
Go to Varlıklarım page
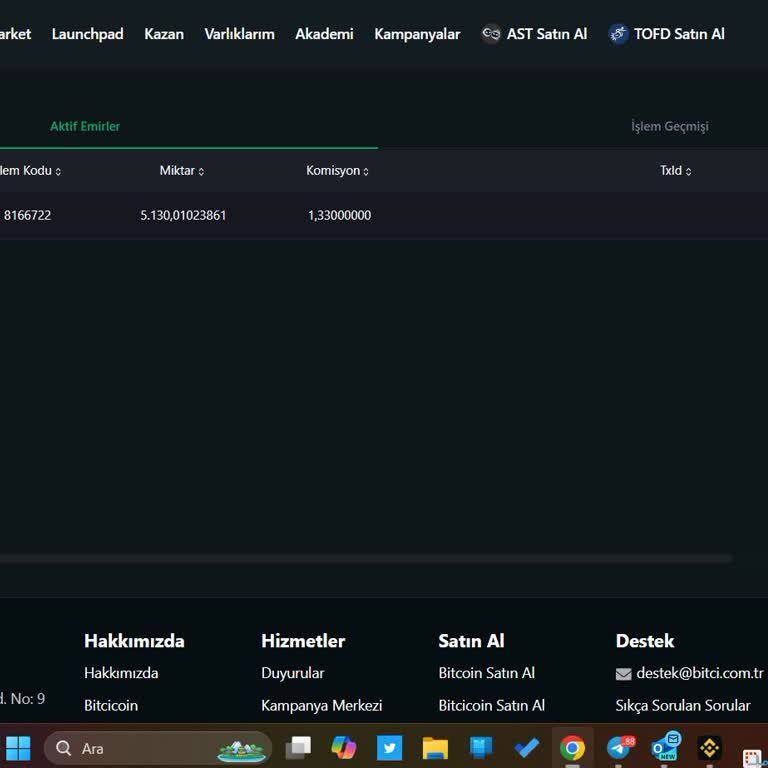240,34
